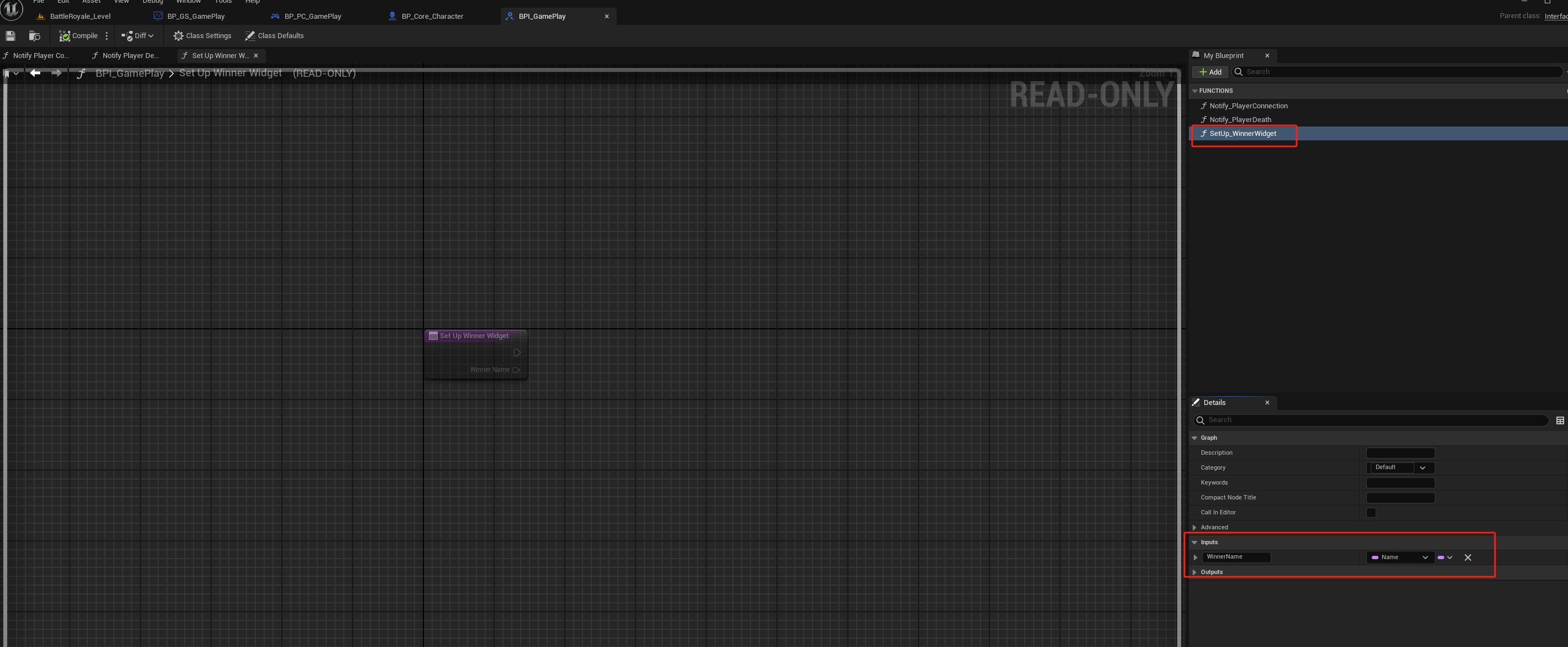Navigate back with the left arrow
The height and width of the screenshot is (647, 1568).
(35, 73)
